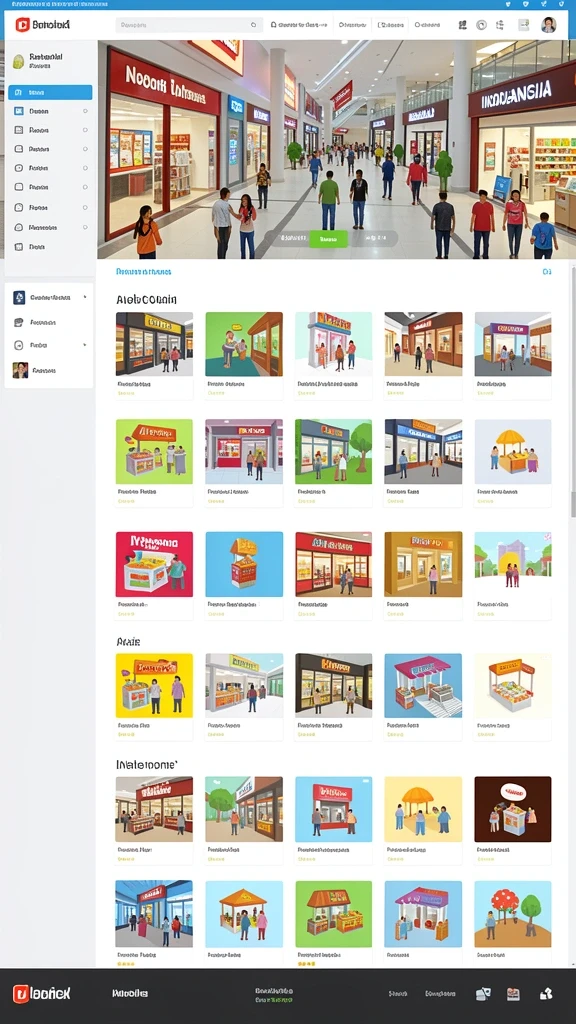Image resolution: width=576 pixels, height=1024 pixels.
Task: Open yellow tile with orange umbrella stall
Action: tap(423, 809)
